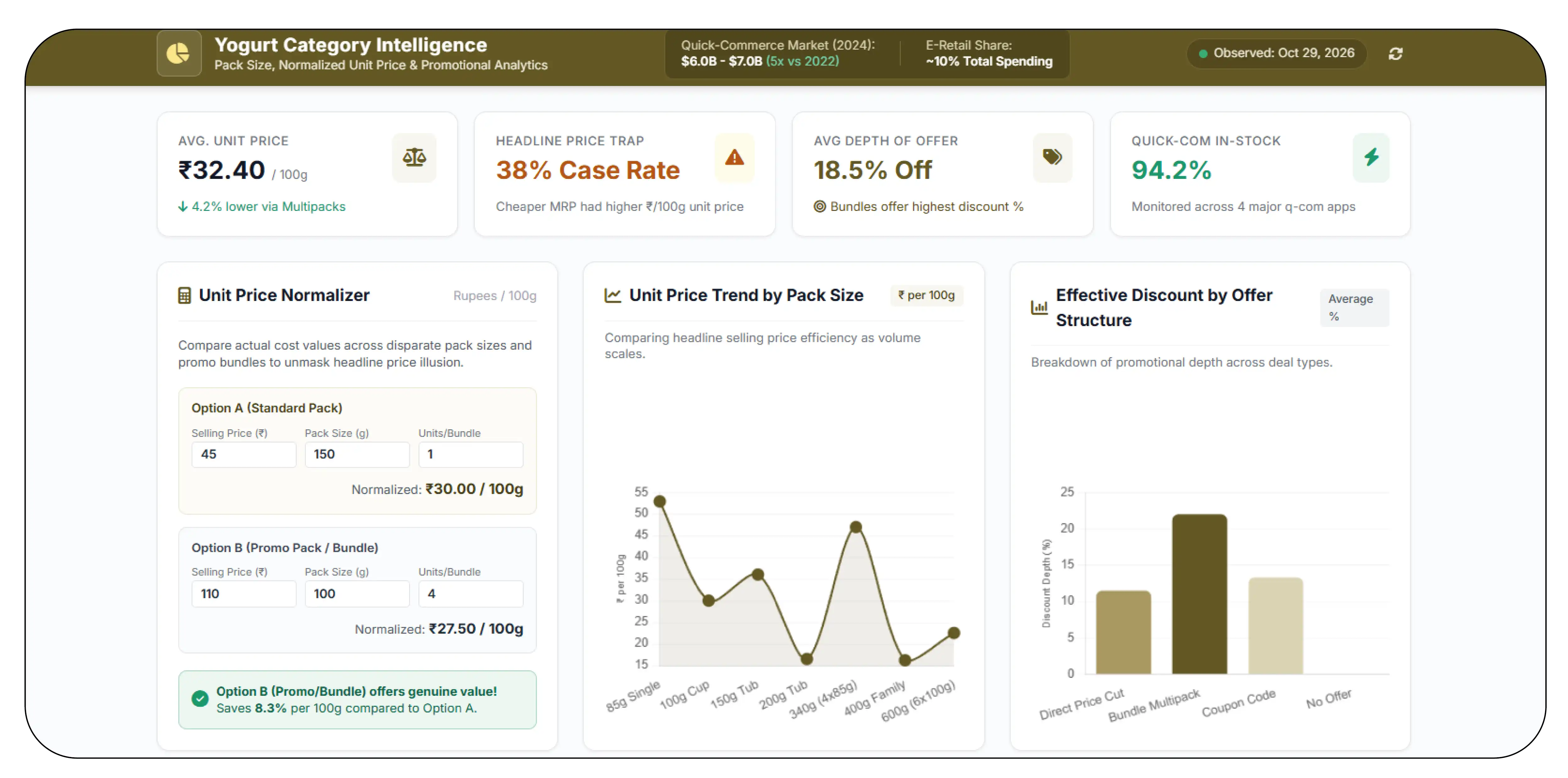The height and width of the screenshot is (778, 1568).
Task: Click the Option A (Standard Pack) heading
Action: [x=267, y=408]
